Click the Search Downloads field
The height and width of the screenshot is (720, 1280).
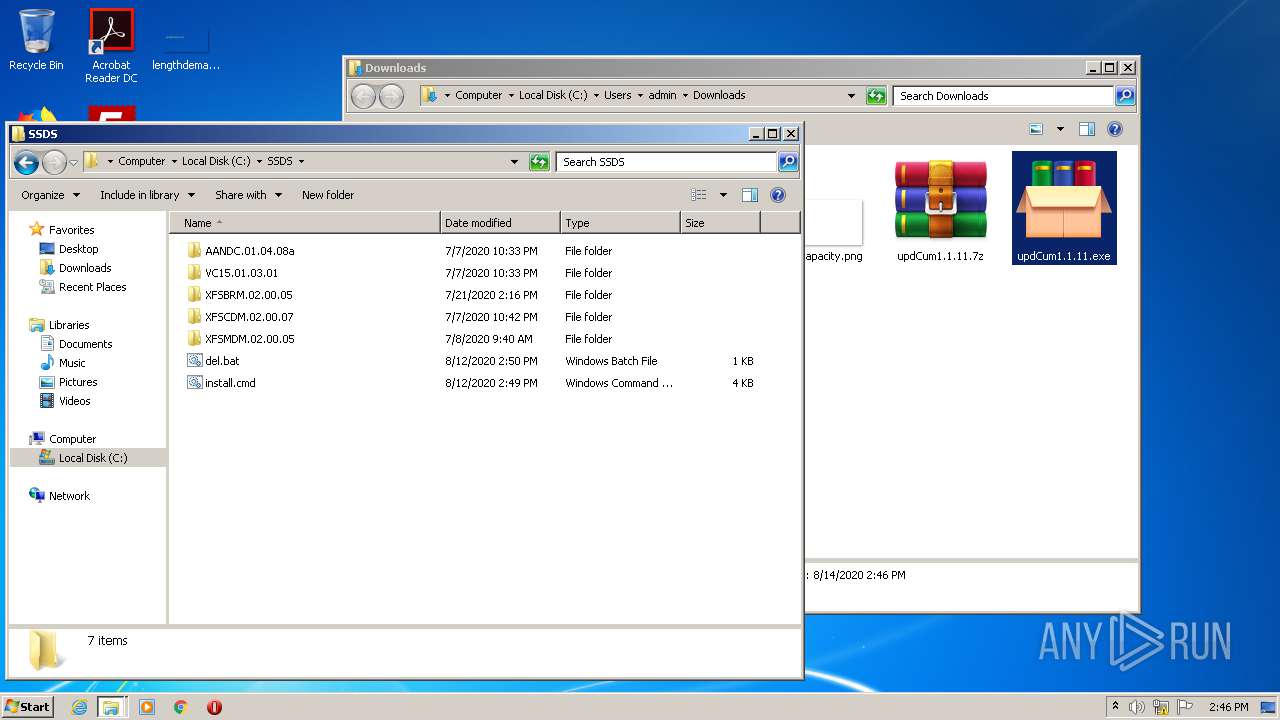tap(1003, 96)
